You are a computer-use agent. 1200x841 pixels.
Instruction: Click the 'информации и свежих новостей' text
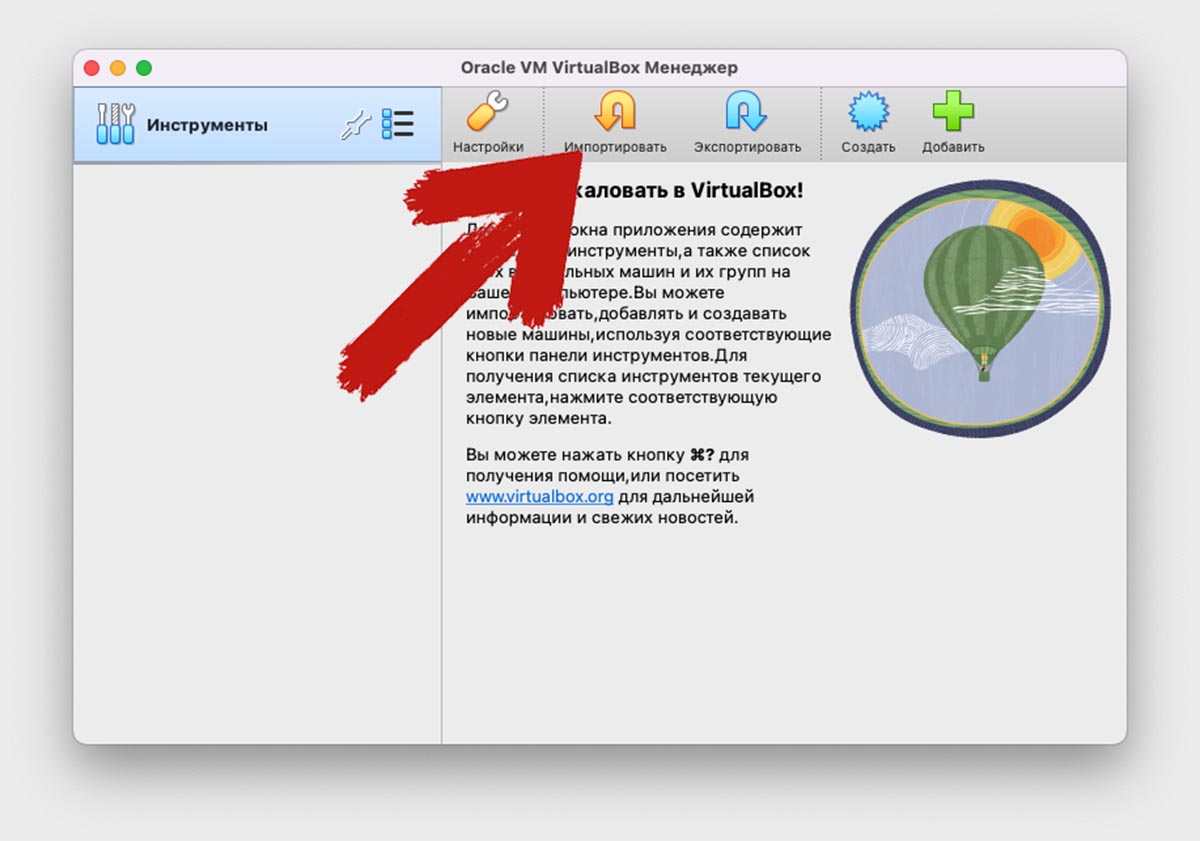click(x=602, y=518)
